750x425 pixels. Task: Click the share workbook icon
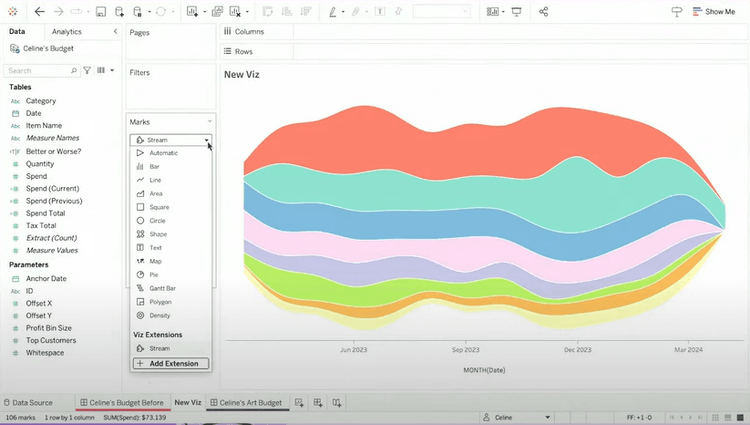click(x=543, y=12)
